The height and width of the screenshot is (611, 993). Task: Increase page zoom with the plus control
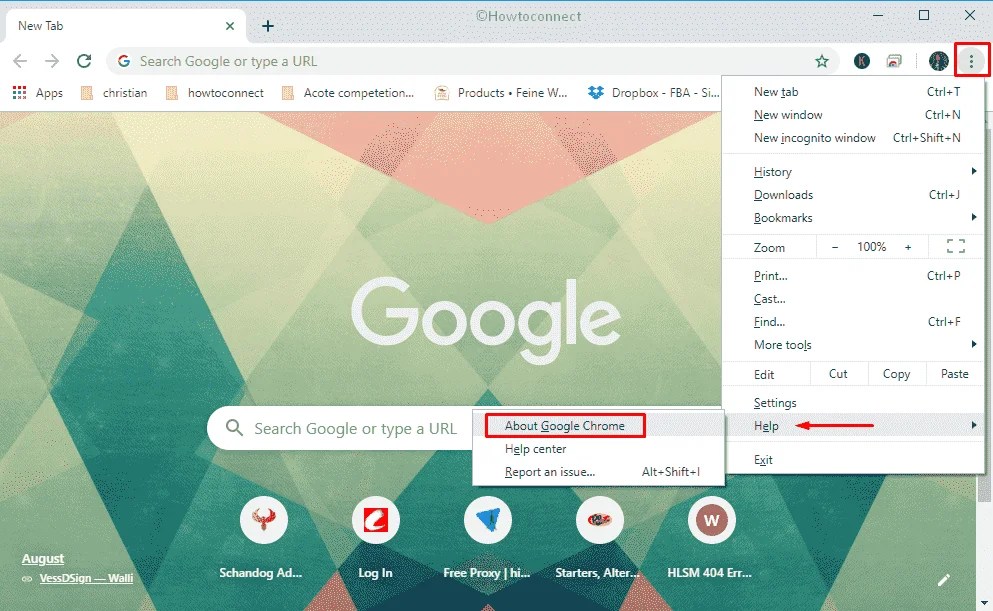908,246
